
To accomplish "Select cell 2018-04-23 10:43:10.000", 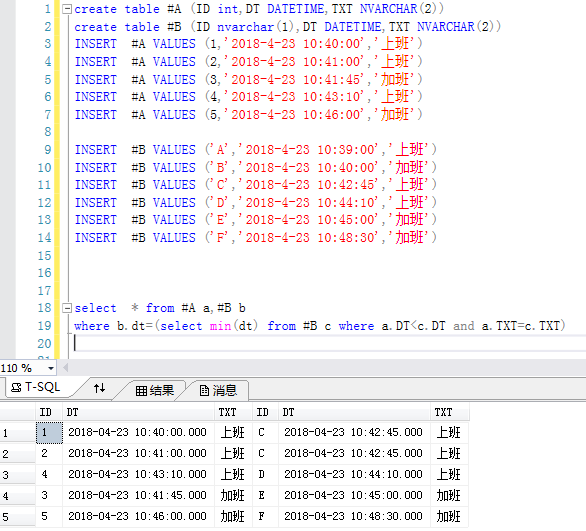I will pyautogui.click(x=139, y=475).
